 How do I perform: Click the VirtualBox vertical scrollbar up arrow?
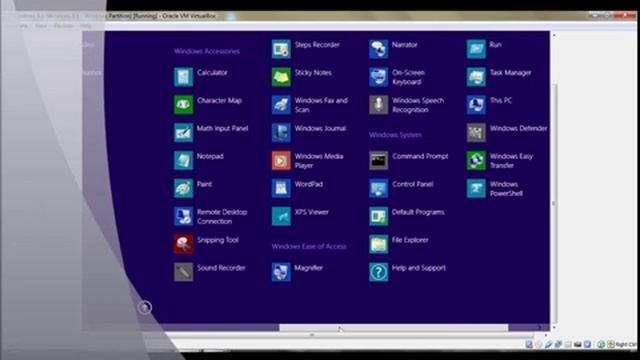[554, 36]
